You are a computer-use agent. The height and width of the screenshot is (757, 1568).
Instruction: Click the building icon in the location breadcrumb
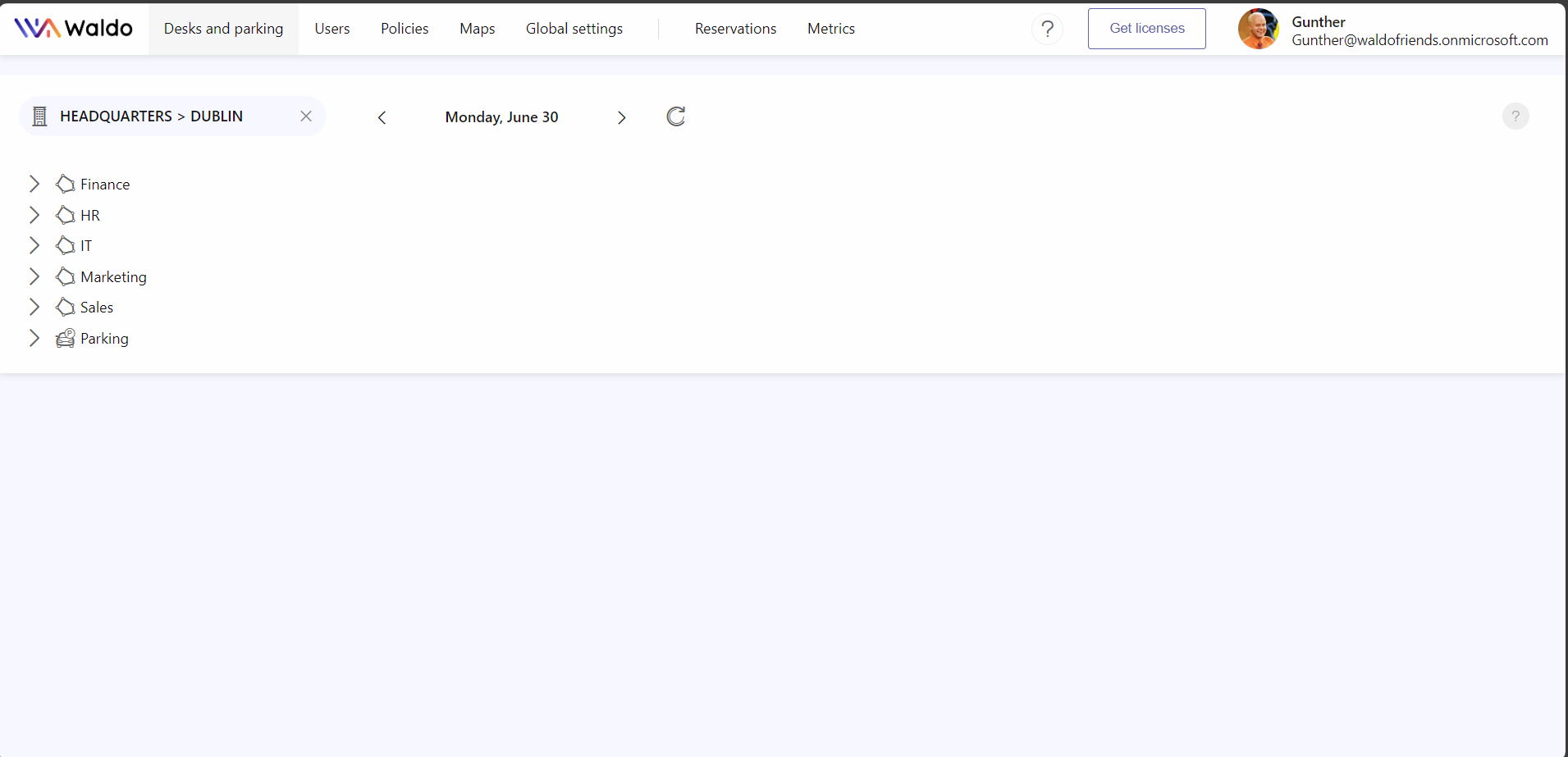point(39,116)
